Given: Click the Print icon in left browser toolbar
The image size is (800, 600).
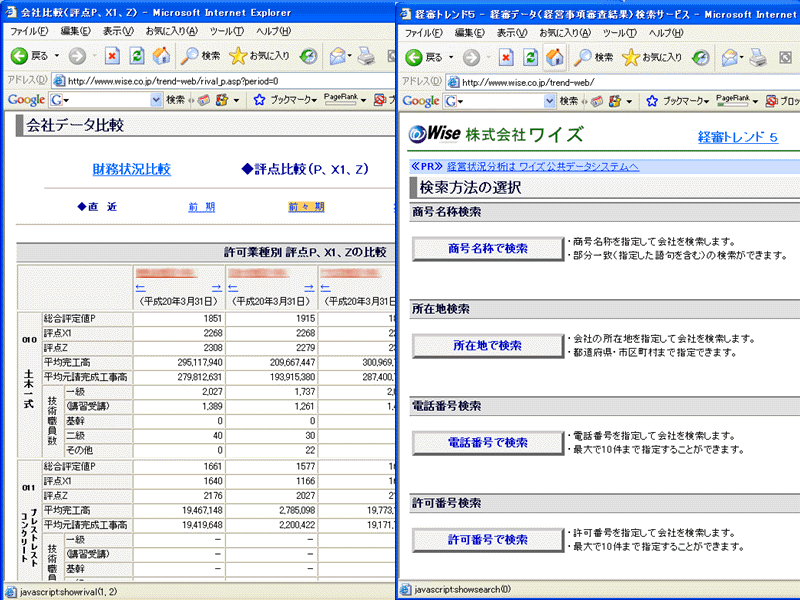Looking at the screenshot, I should pos(366,56).
